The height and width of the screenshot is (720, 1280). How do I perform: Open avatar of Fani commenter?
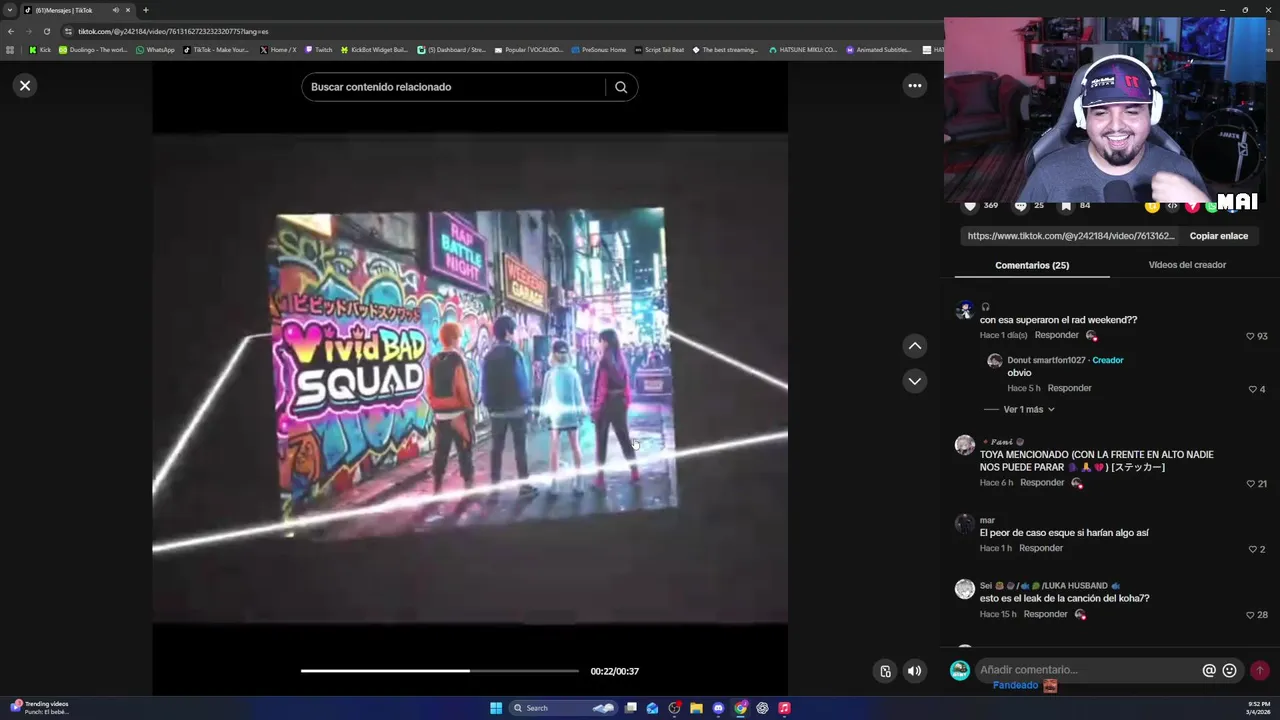click(x=964, y=445)
